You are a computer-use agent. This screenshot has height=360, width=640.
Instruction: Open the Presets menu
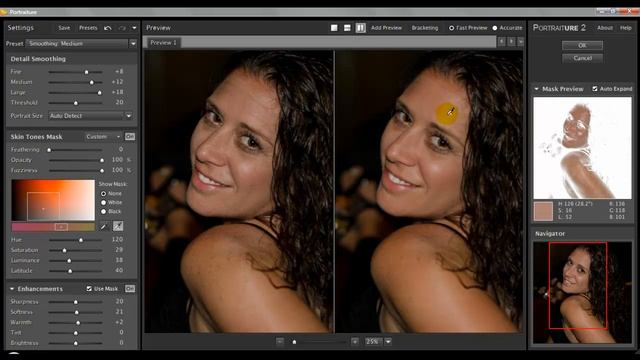[88, 28]
